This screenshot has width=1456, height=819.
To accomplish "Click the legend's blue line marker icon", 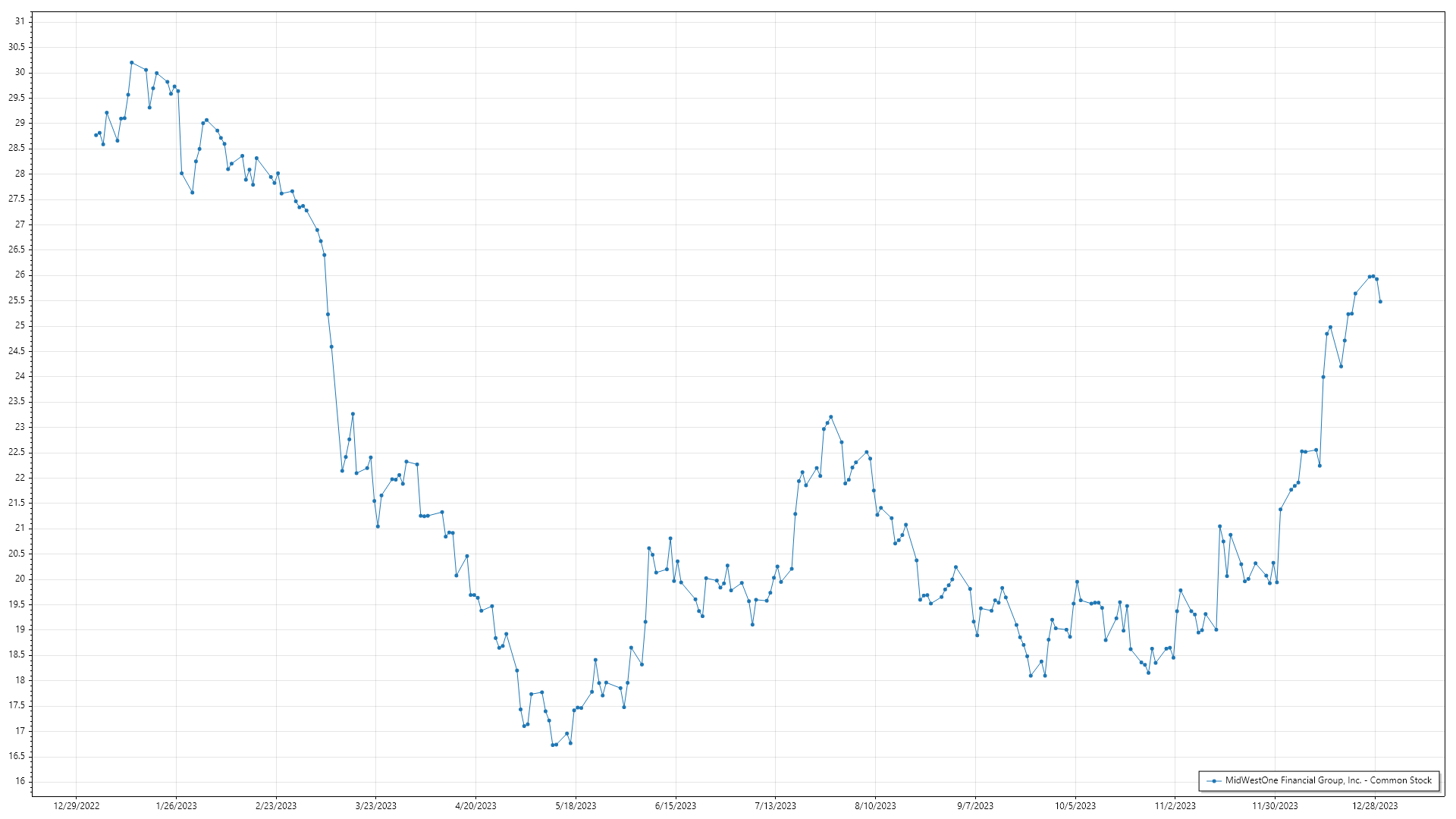I will (1214, 781).
